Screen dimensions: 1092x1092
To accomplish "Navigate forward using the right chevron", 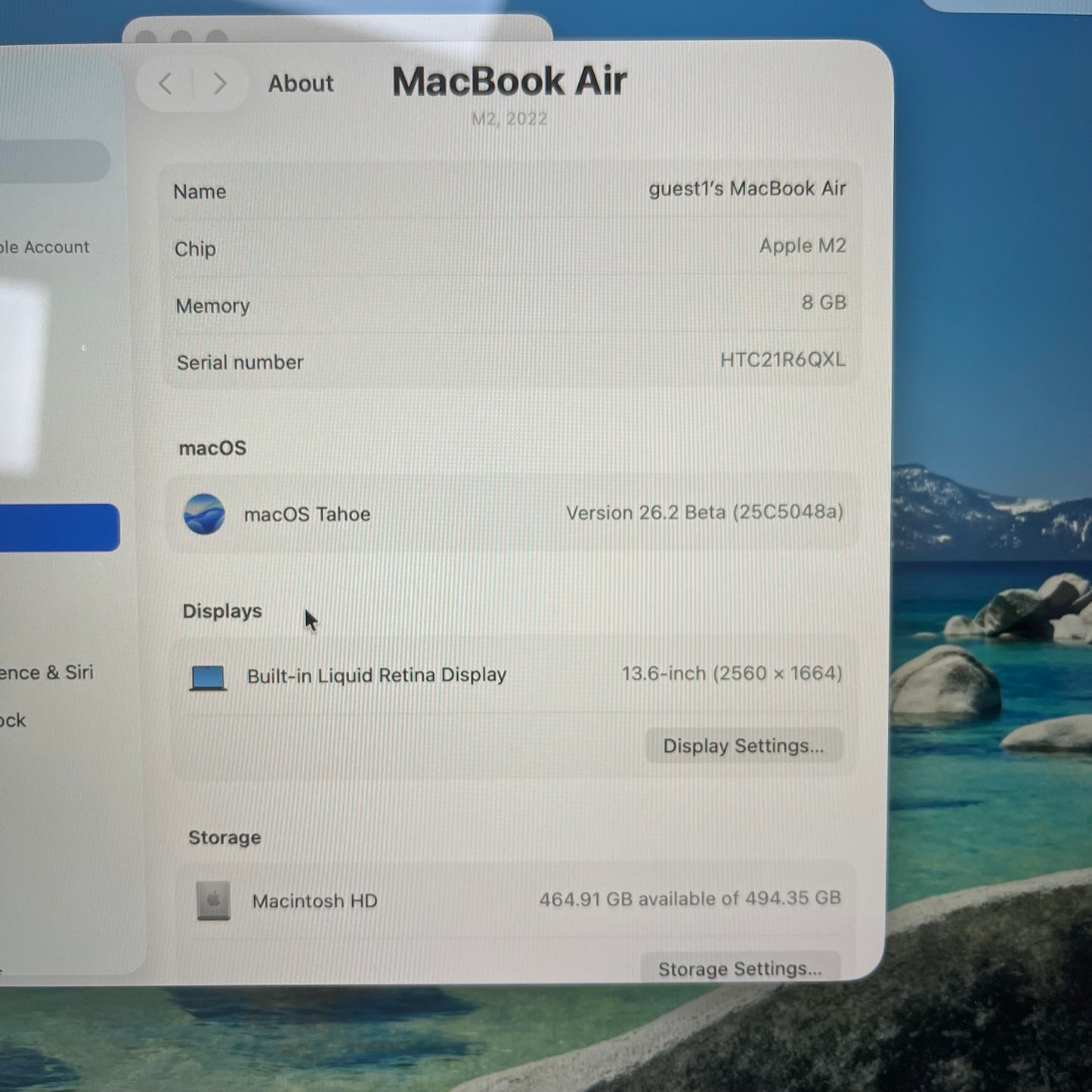I will point(219,85).
